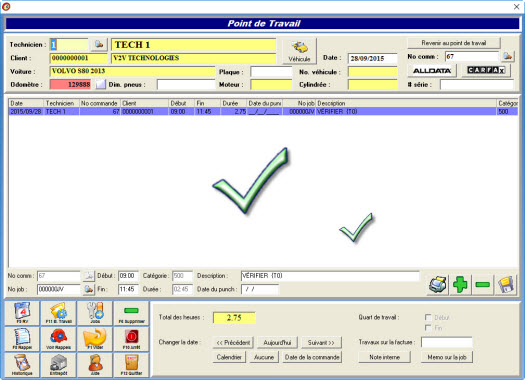Viewport: 525px width, 380px height.
Task: Open the Calendrier button
Action: click(x=229, y=357)
